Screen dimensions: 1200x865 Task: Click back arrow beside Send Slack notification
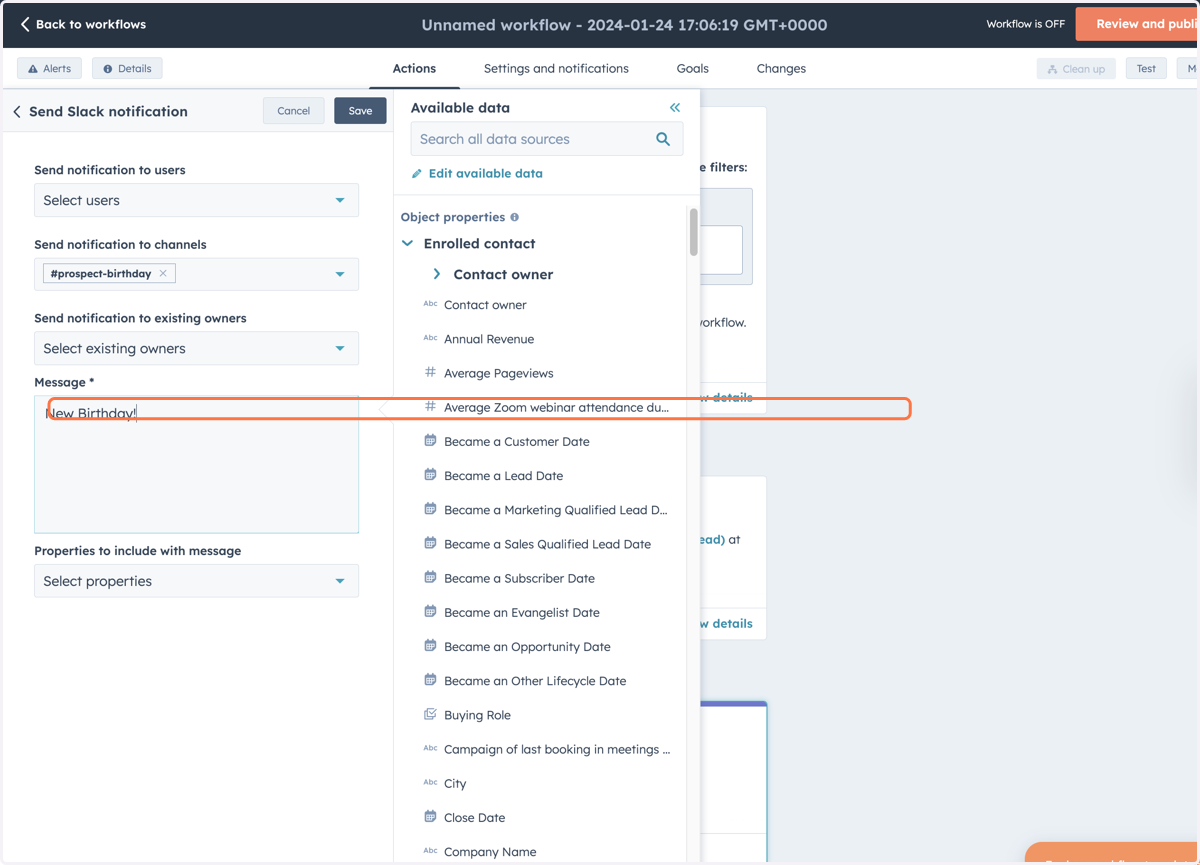pyautogui.click(x=17, y=111)
